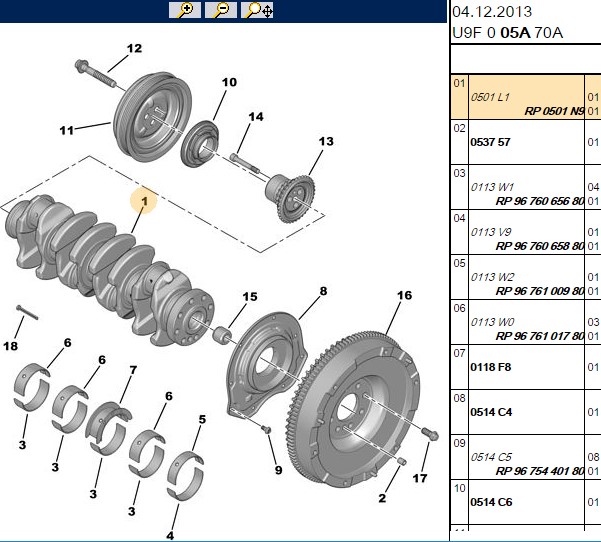Select part label 7 for thrust bearing
The width and height of the screenshot is (601, 542).
pos(133,370)
